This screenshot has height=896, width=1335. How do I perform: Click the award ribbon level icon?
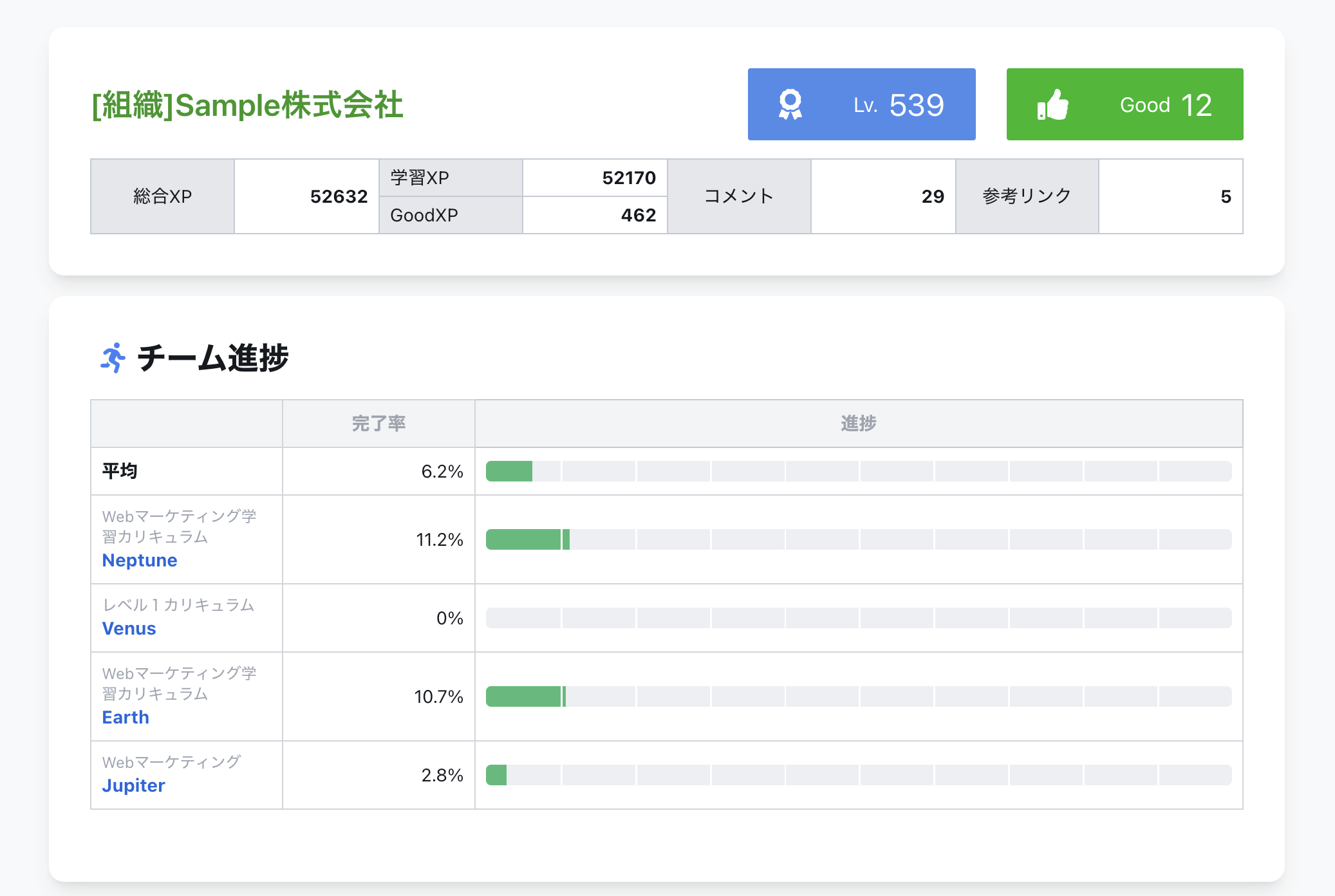[790, 104]
